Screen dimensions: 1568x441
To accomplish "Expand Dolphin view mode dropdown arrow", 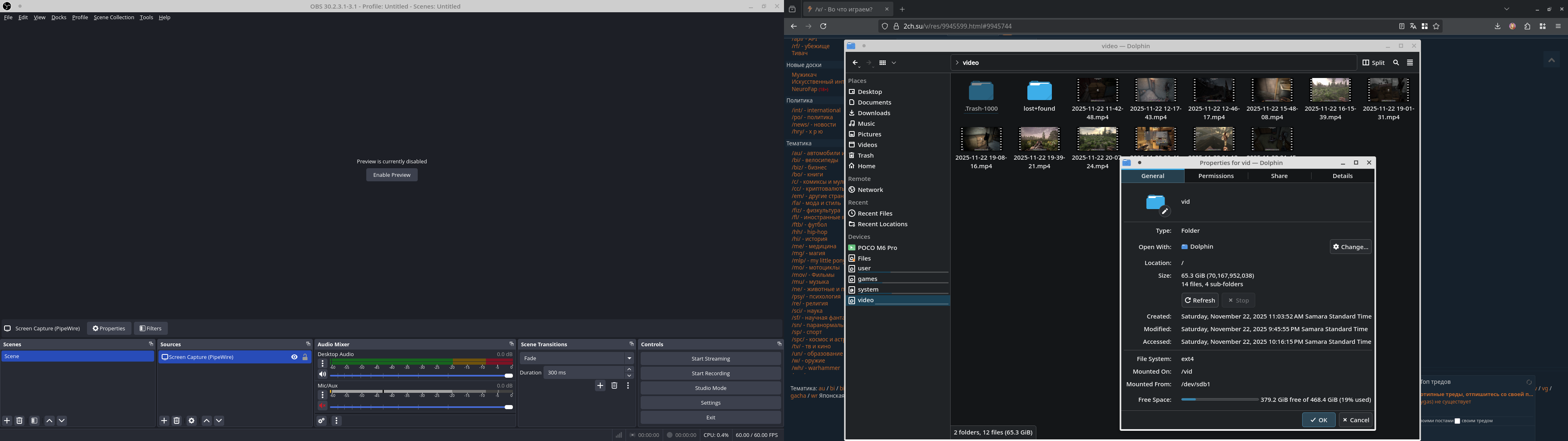I will 893,63.
